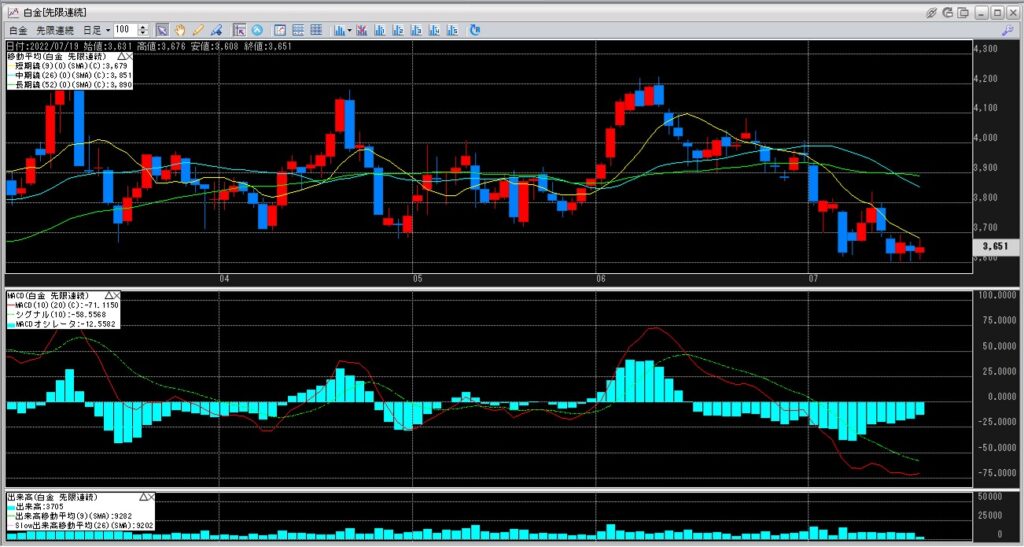Click the 長期線(52) moving average legend entry

(70, 85)
